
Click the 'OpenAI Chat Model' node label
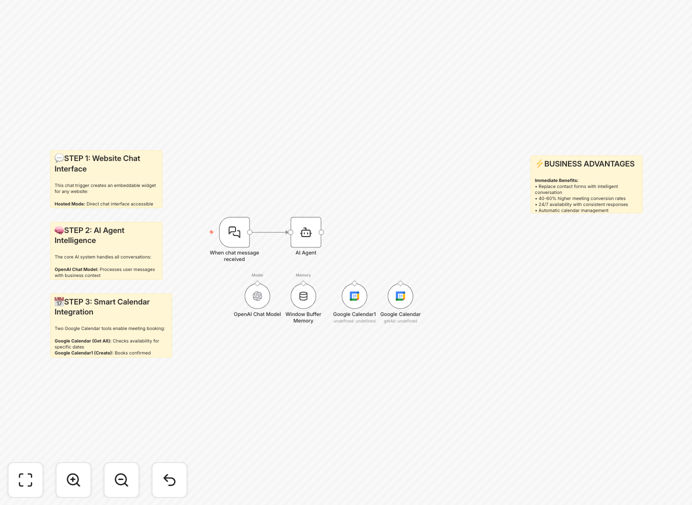257,314
